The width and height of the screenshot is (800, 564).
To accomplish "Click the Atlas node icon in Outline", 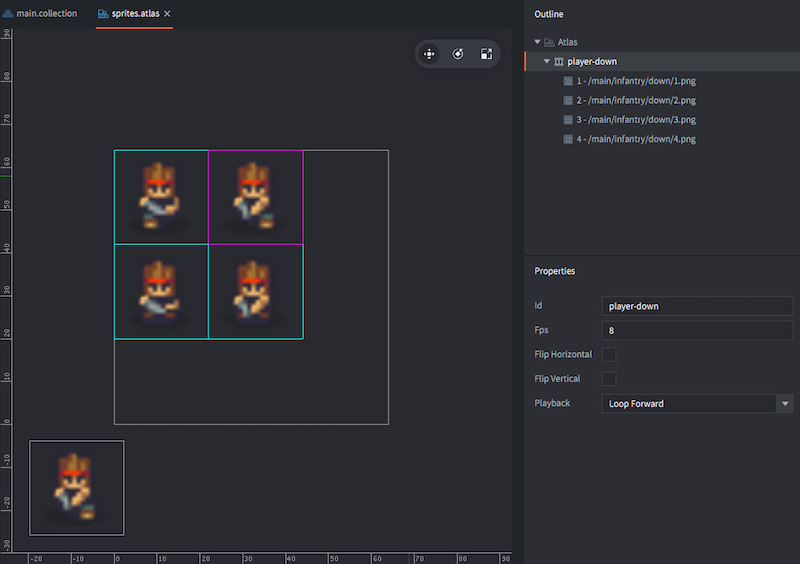I will coord(549,42).
